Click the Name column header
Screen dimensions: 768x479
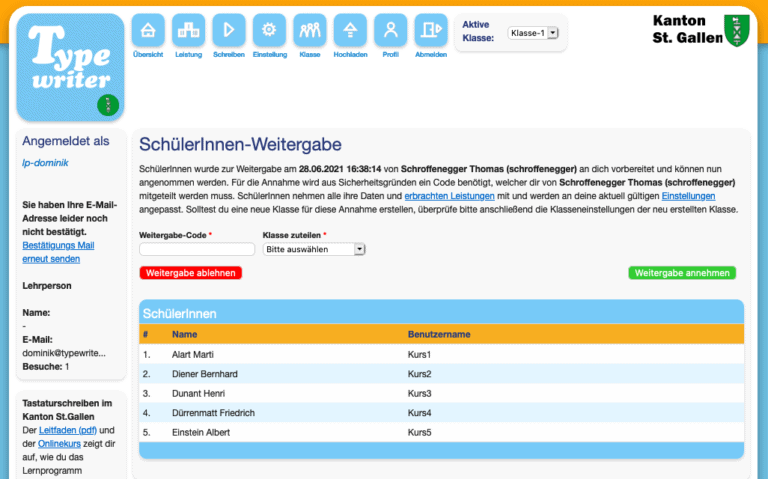point(185,335)
